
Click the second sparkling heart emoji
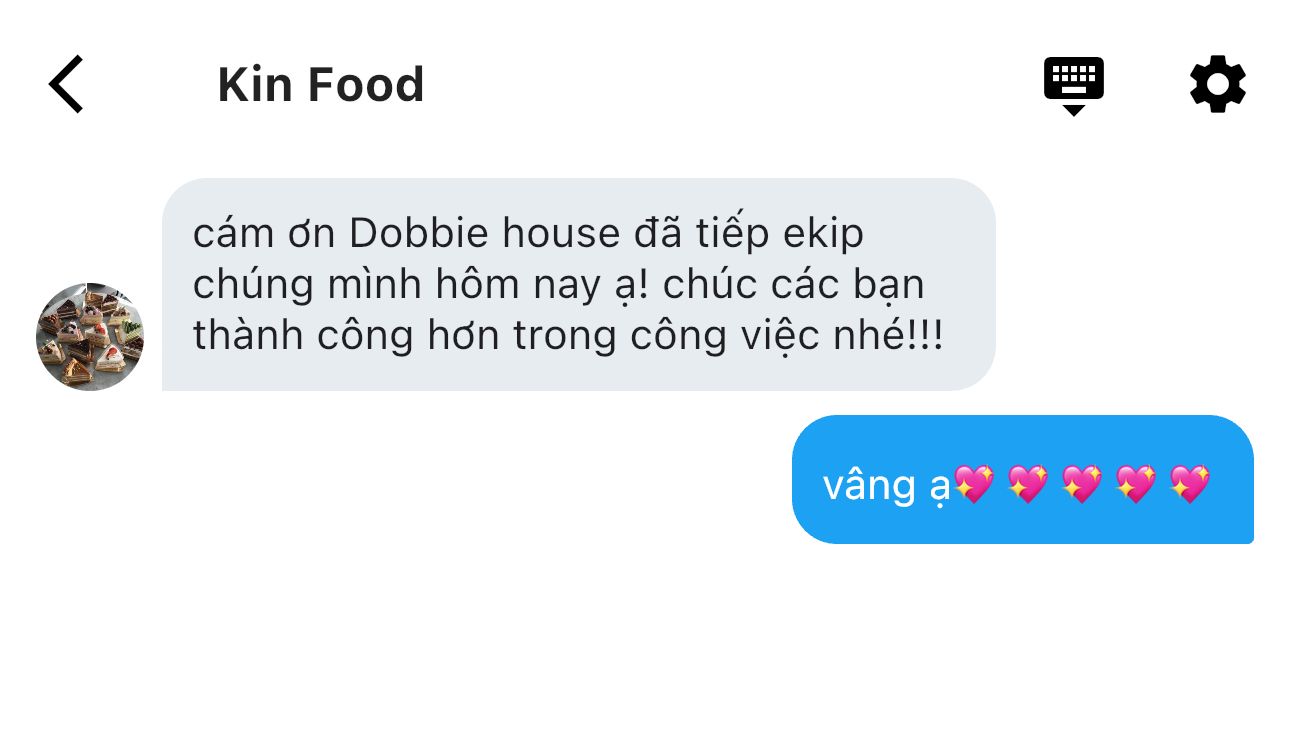tap(1028, 484)
